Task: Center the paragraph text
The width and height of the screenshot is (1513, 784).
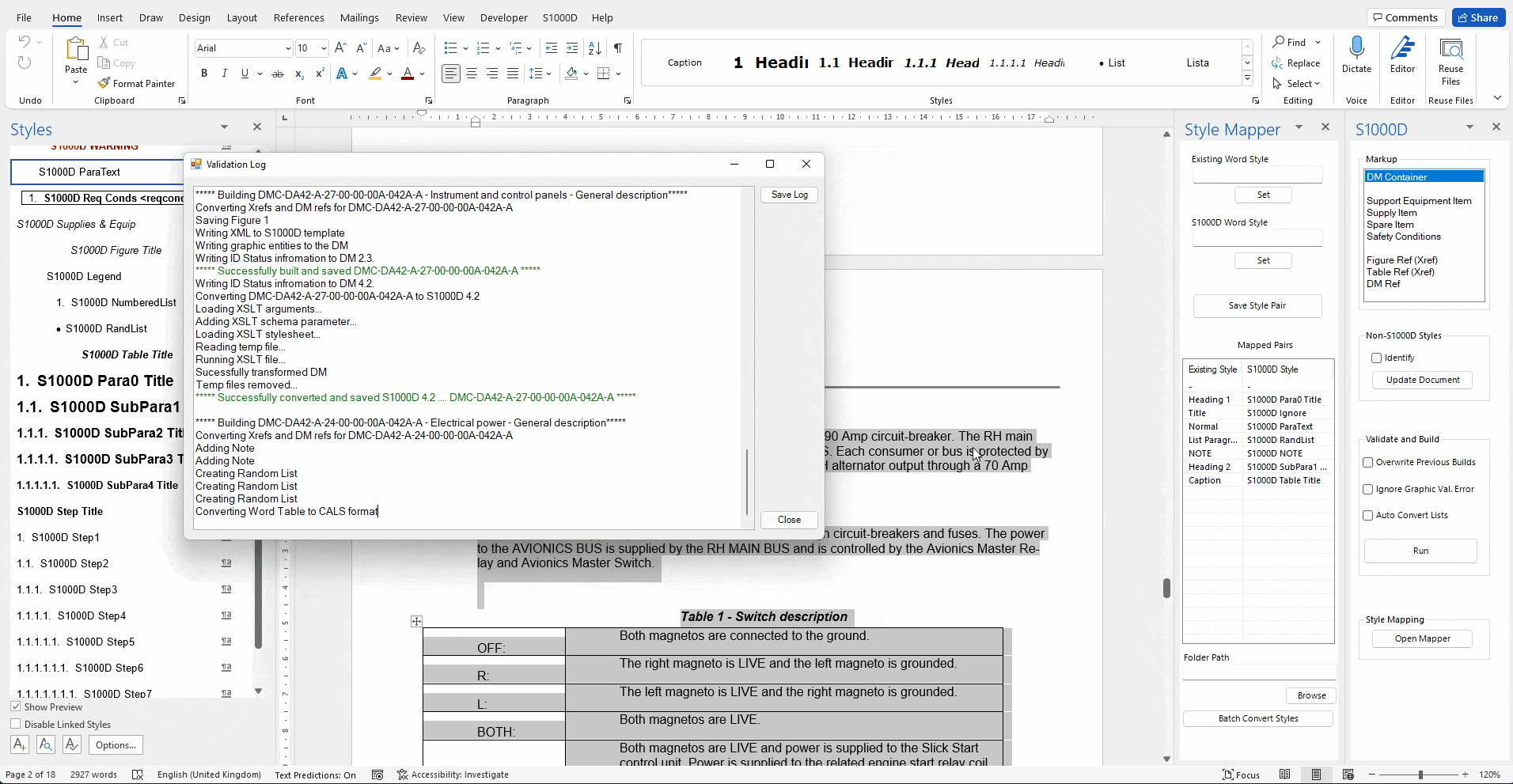Action: coord(472,74)
